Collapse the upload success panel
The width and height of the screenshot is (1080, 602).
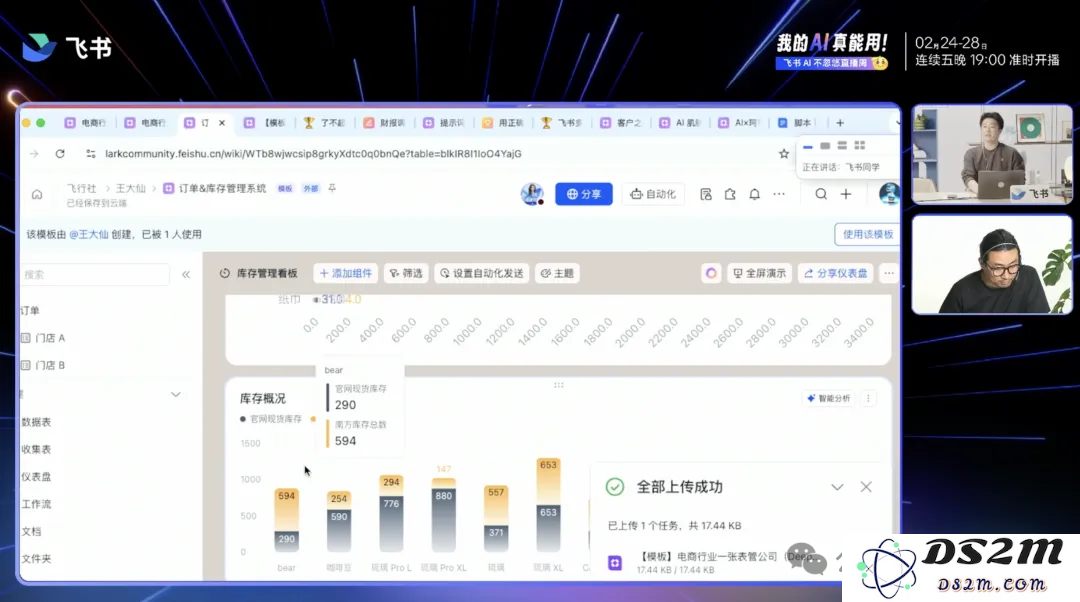point(837,487)
